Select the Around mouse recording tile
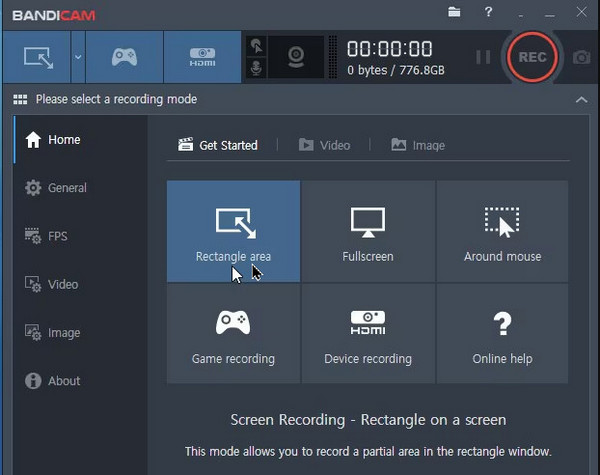Viewport: 600px width, 475px height. 502,231
